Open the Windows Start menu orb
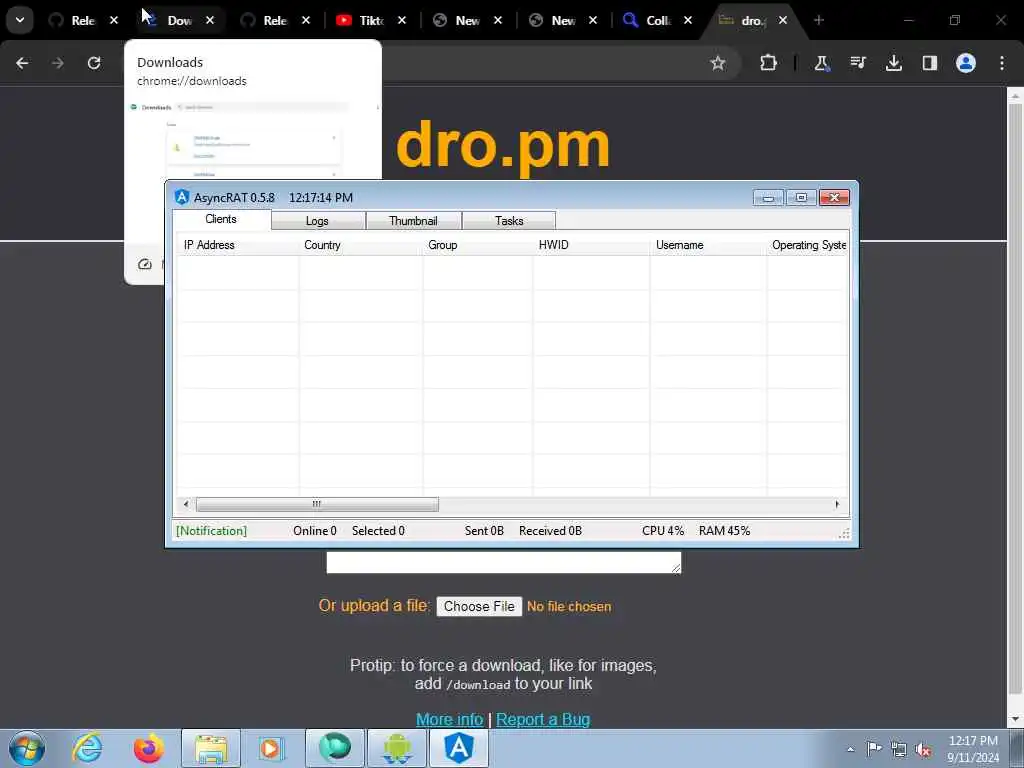 [27, 748]
